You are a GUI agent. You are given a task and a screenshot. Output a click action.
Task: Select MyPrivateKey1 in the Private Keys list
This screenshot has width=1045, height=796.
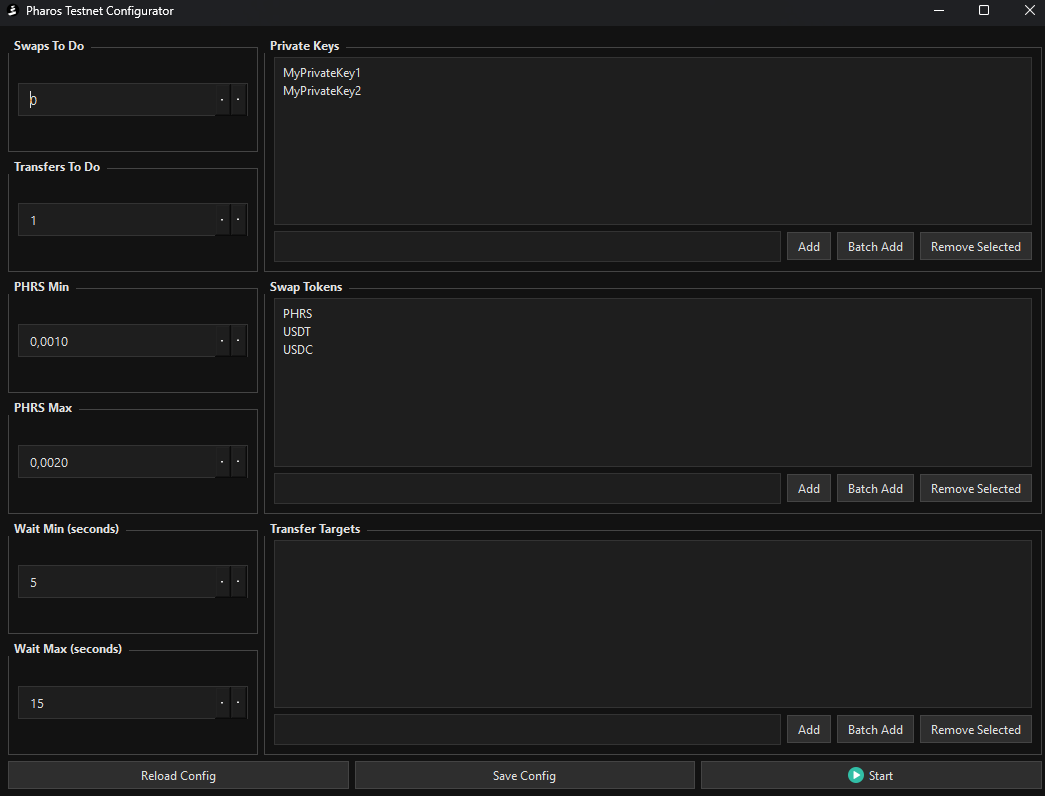point(322,73)
